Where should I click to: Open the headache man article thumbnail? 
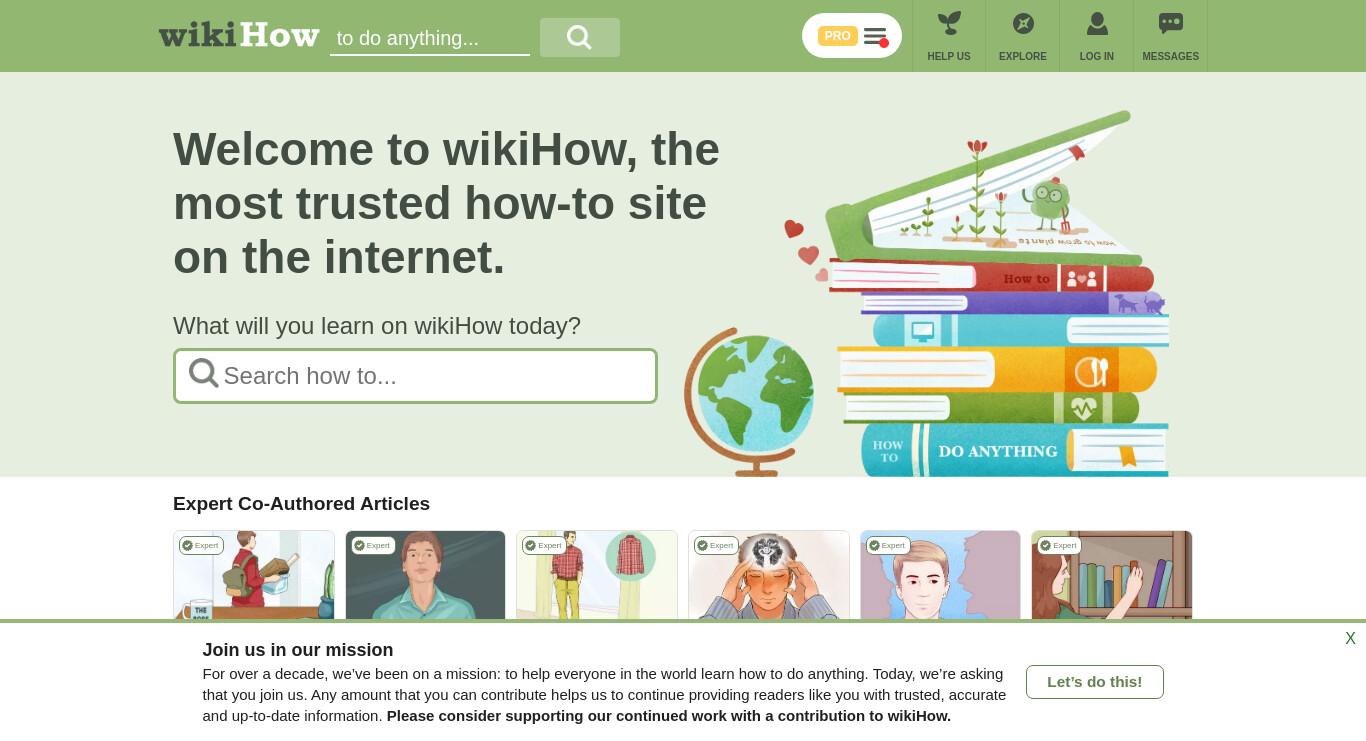click(x=769, y=576)
